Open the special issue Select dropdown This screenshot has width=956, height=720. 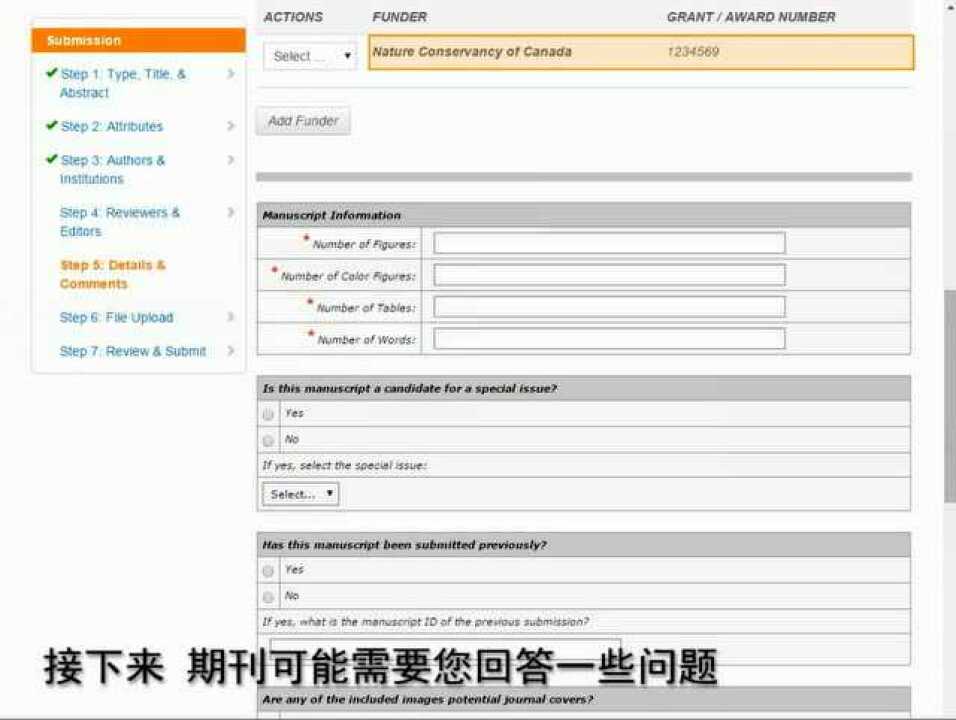(299, 493)
